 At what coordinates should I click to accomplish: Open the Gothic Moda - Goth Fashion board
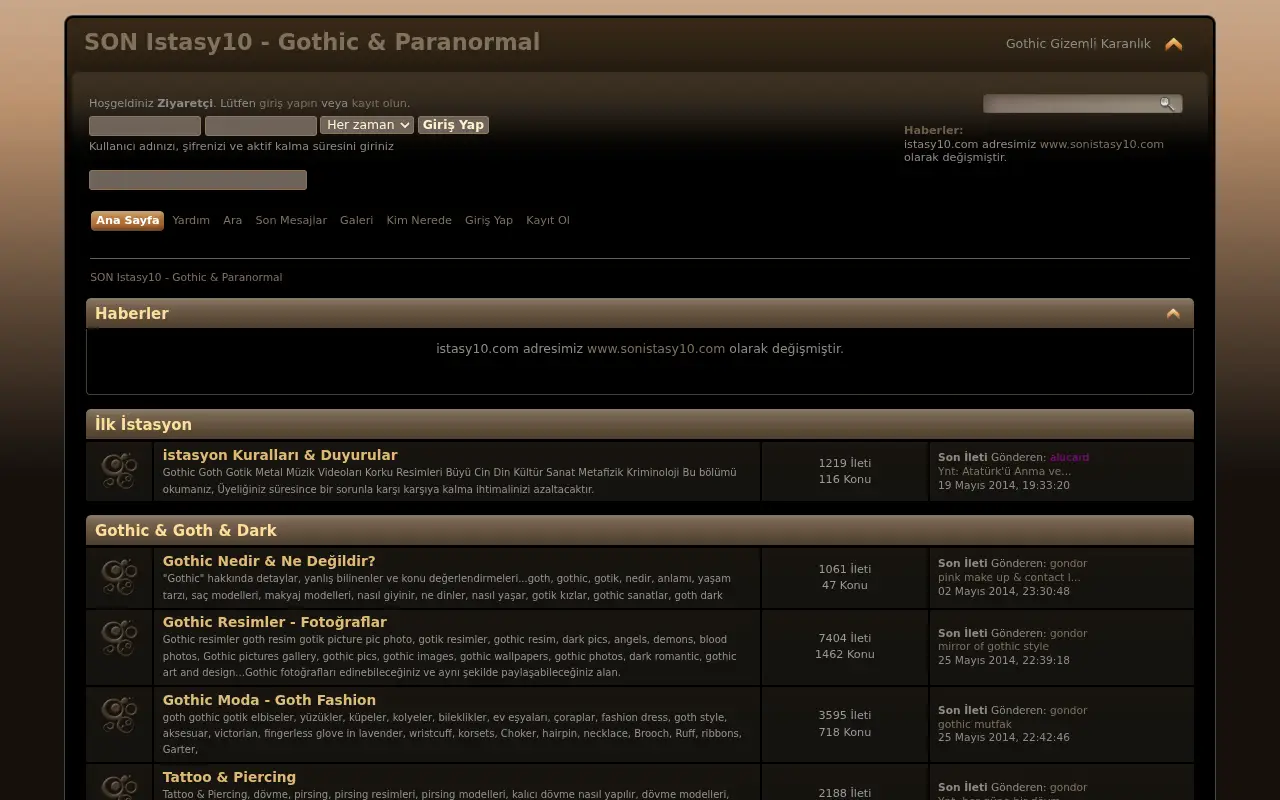[269, 700]
